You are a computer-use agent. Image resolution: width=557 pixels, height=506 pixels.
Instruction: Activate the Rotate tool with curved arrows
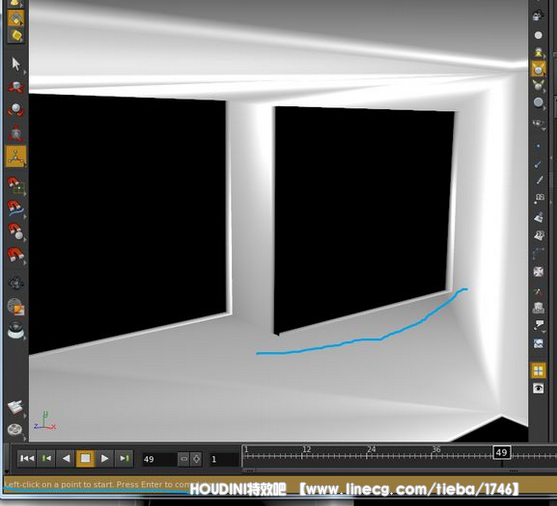pyautogui.click(x=16, y=109)
